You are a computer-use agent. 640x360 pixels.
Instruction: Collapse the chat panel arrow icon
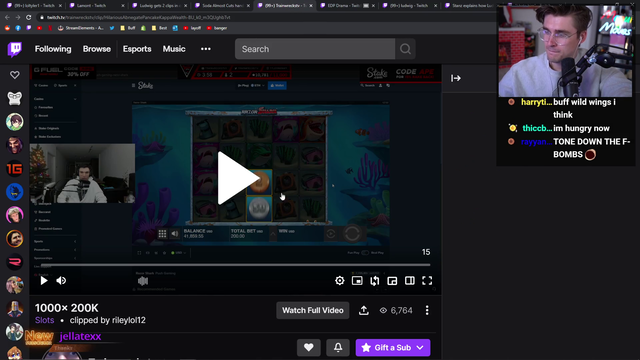tap(456, 78)
